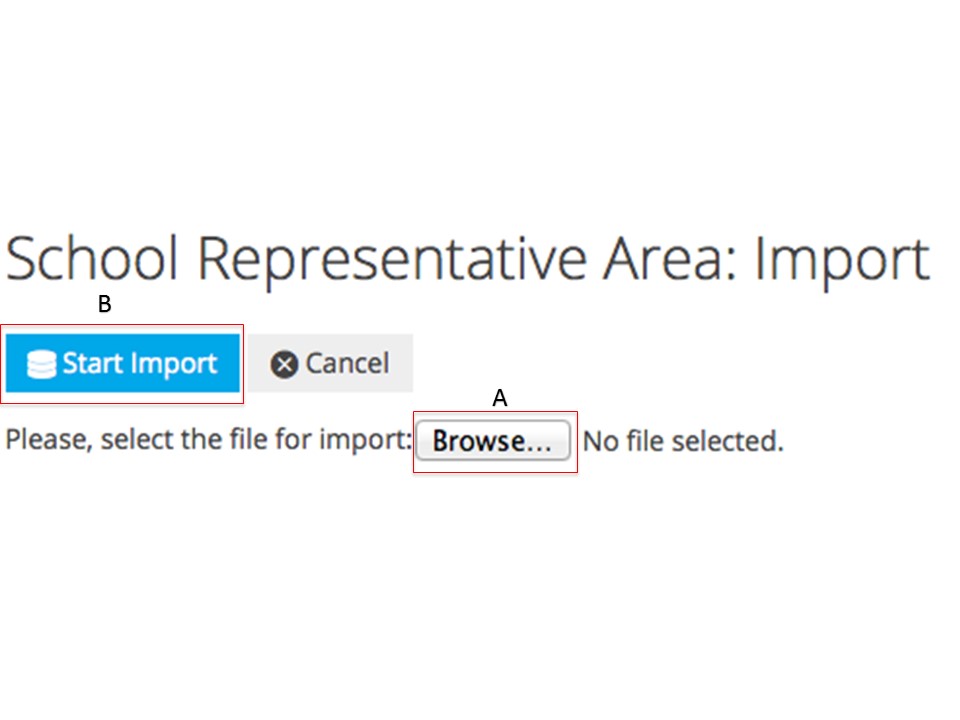The height and width of the screenshot is (720, 960).
Task: Click the 'Cancel' text label of the grey button
Action: pos(347,364)
